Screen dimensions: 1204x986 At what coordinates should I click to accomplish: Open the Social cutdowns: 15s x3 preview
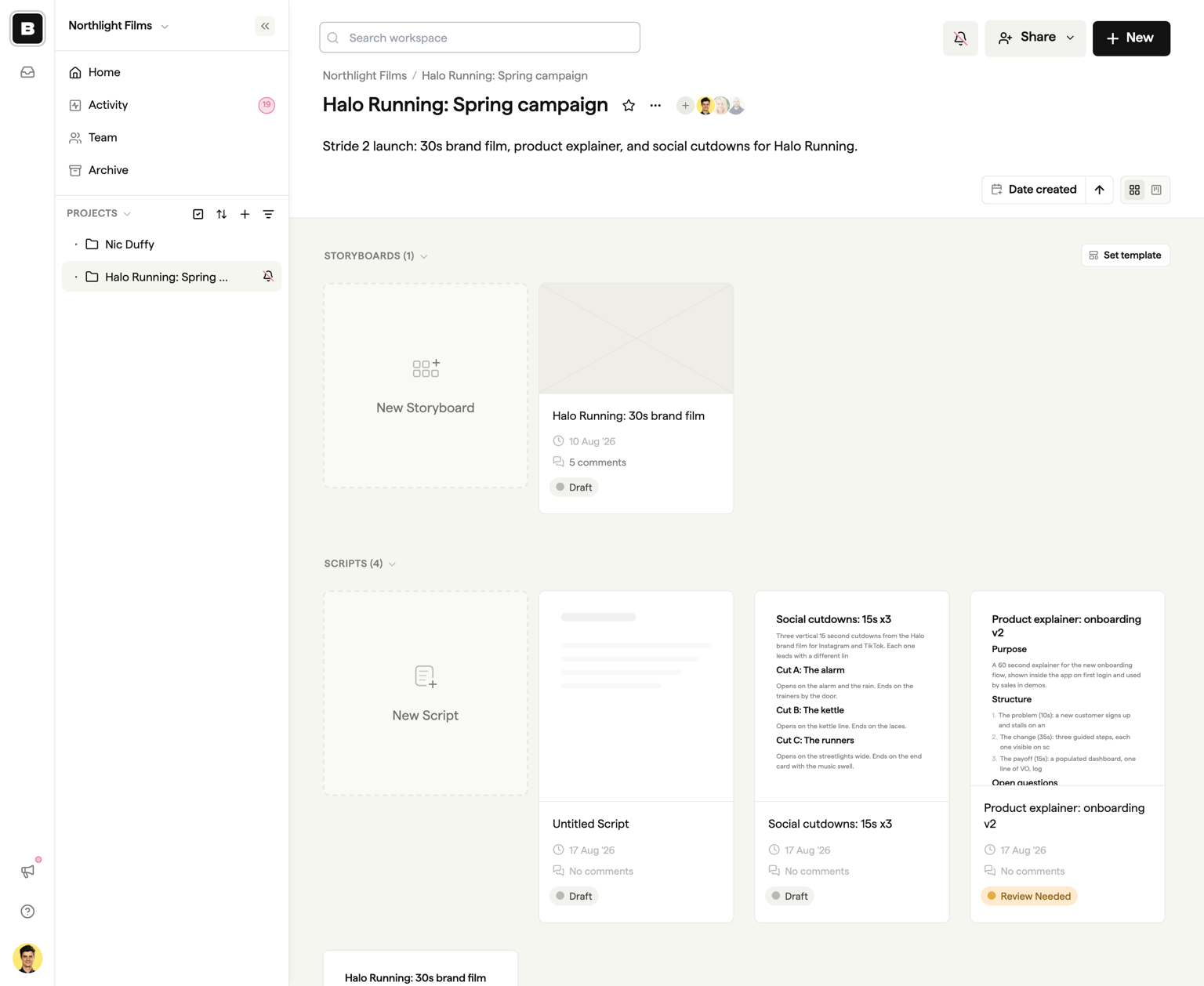point(852,696)
